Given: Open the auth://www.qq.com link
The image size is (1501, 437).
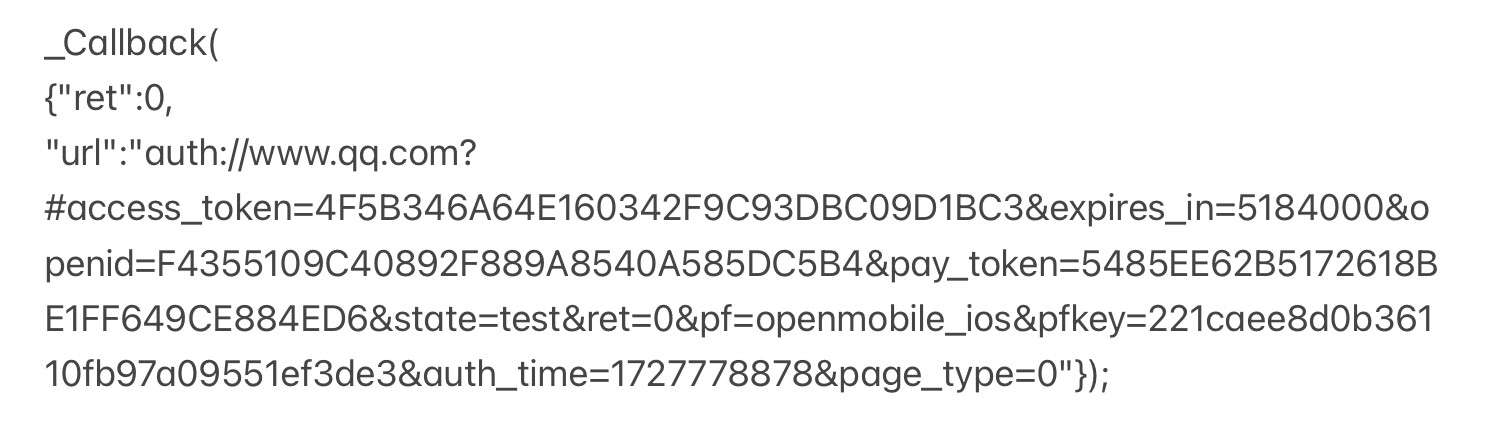Looking at the screenshot, I should point(311,154).
